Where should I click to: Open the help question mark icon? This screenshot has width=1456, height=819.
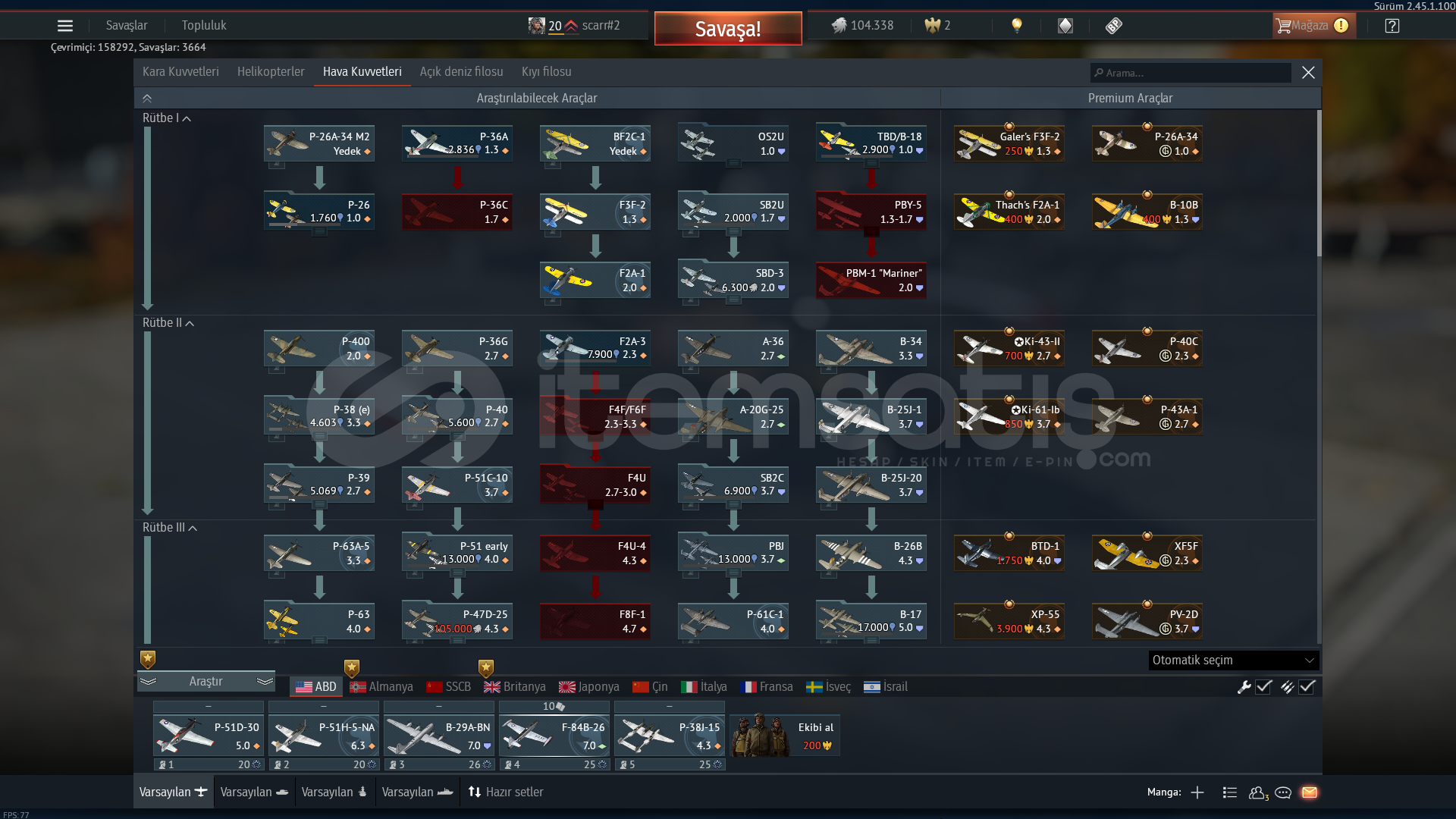pos(1392,26)
